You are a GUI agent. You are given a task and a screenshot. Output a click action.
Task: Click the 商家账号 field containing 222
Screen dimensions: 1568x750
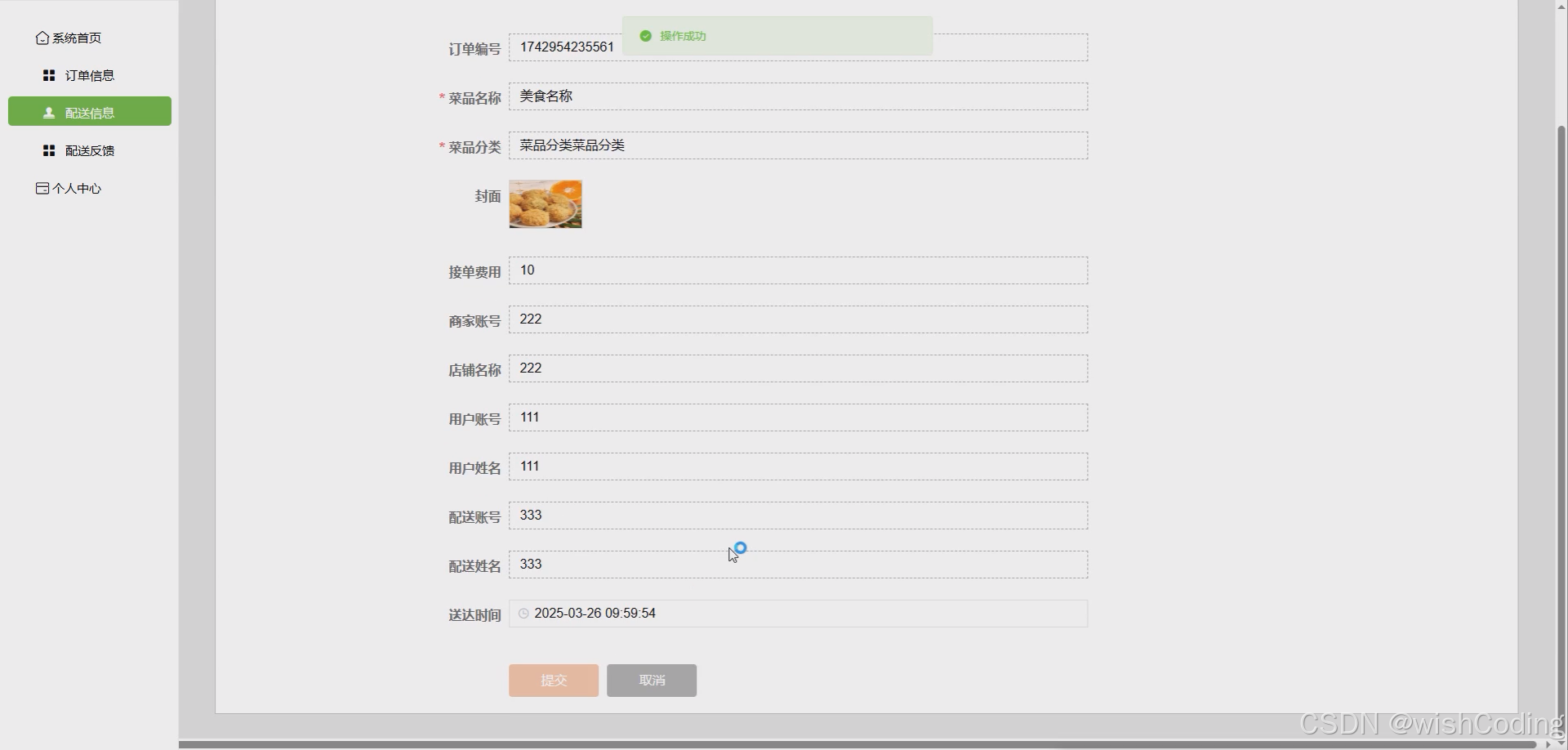point(798,319)
